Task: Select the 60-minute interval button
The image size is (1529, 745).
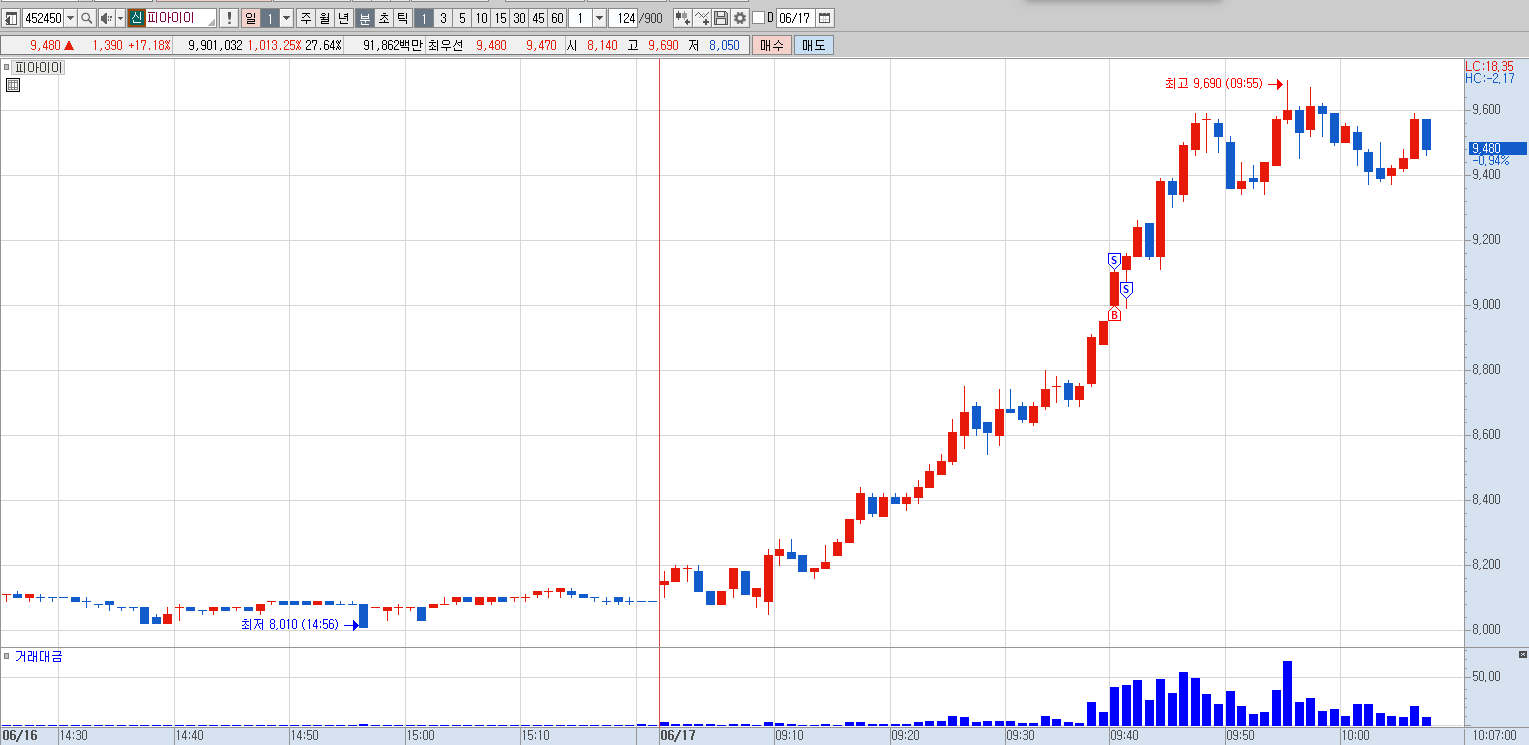Action: pos(557,18)
